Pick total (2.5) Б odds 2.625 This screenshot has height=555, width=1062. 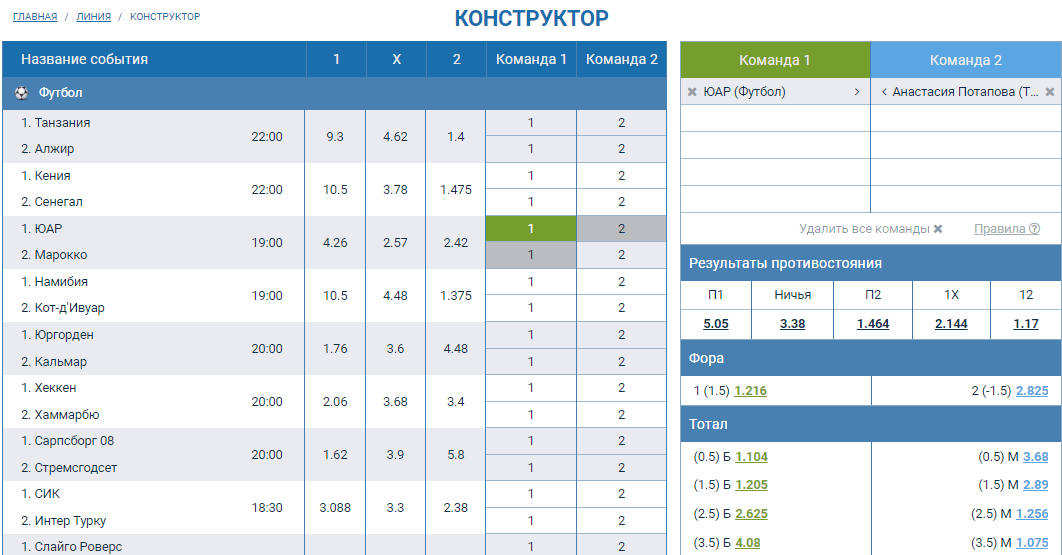[x=752, y=514]
